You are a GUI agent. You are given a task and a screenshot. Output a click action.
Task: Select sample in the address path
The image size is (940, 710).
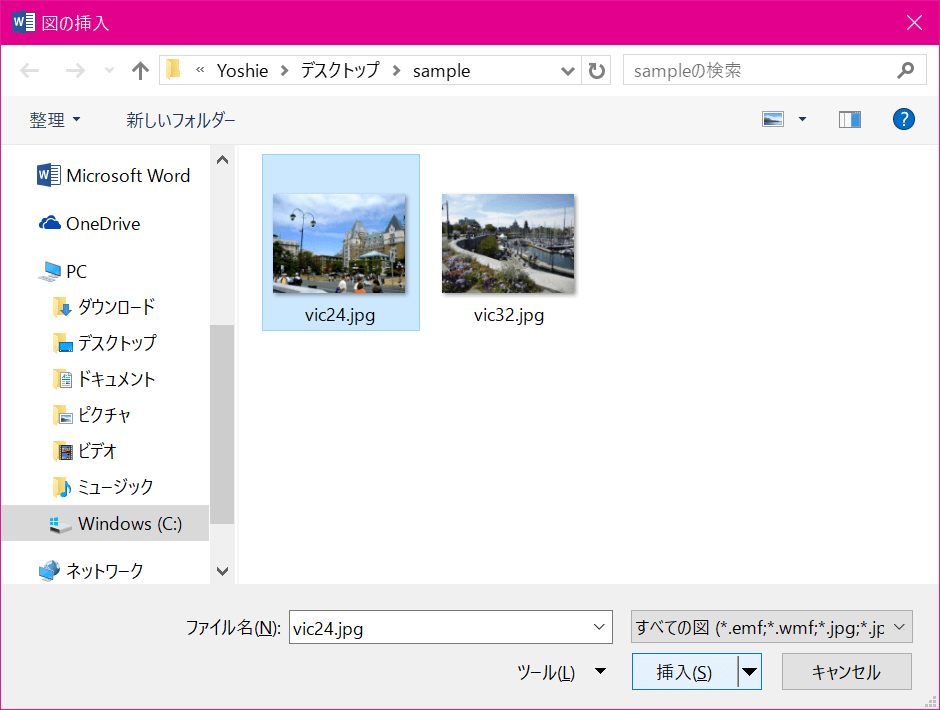441,71
